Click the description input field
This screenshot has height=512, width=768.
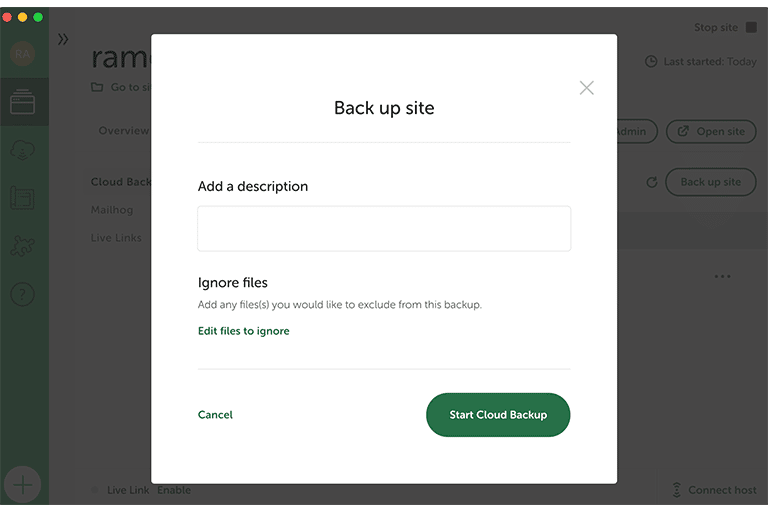384,228
